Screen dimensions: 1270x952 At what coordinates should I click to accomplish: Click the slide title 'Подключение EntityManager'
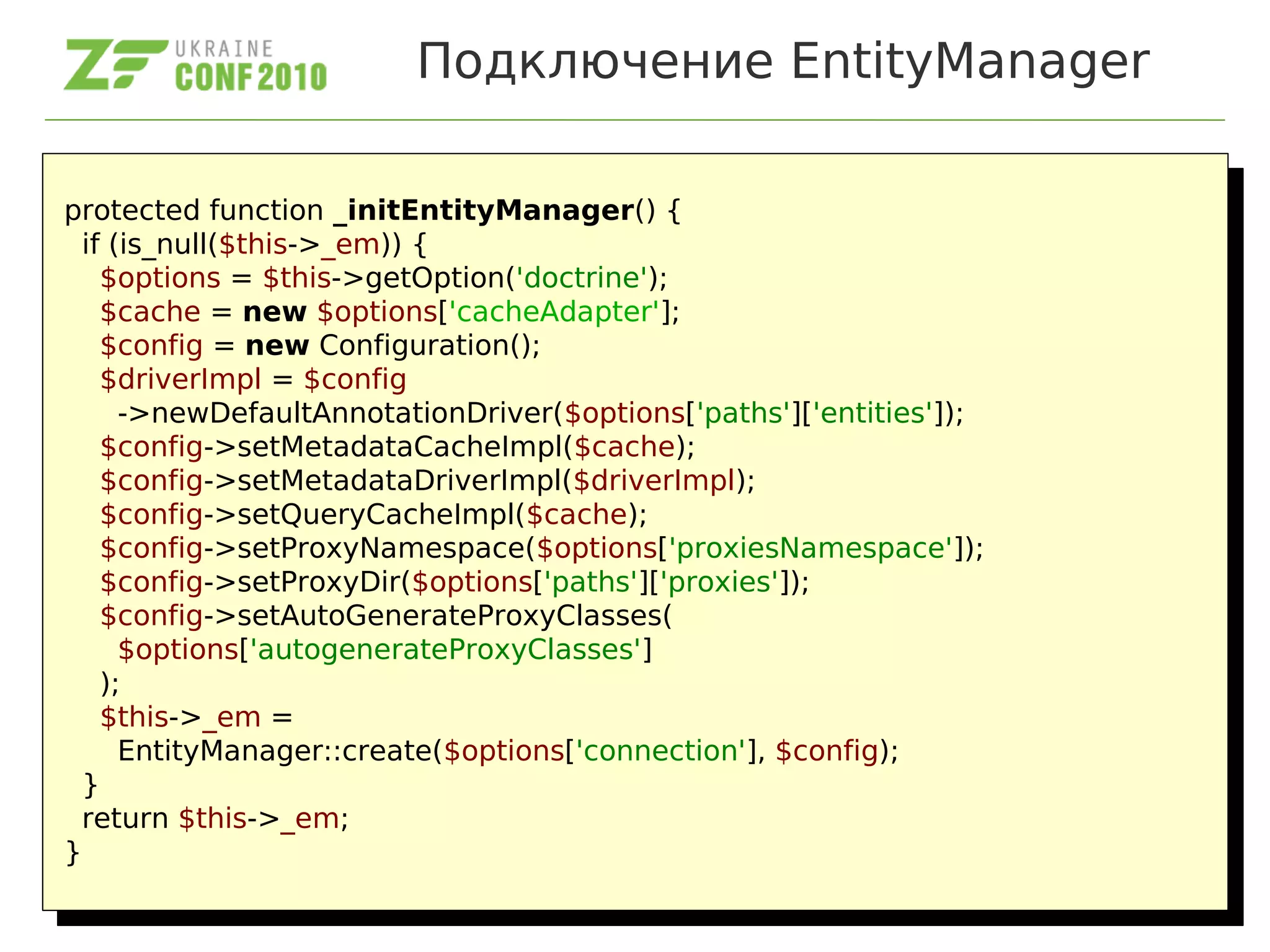[784, 61]
